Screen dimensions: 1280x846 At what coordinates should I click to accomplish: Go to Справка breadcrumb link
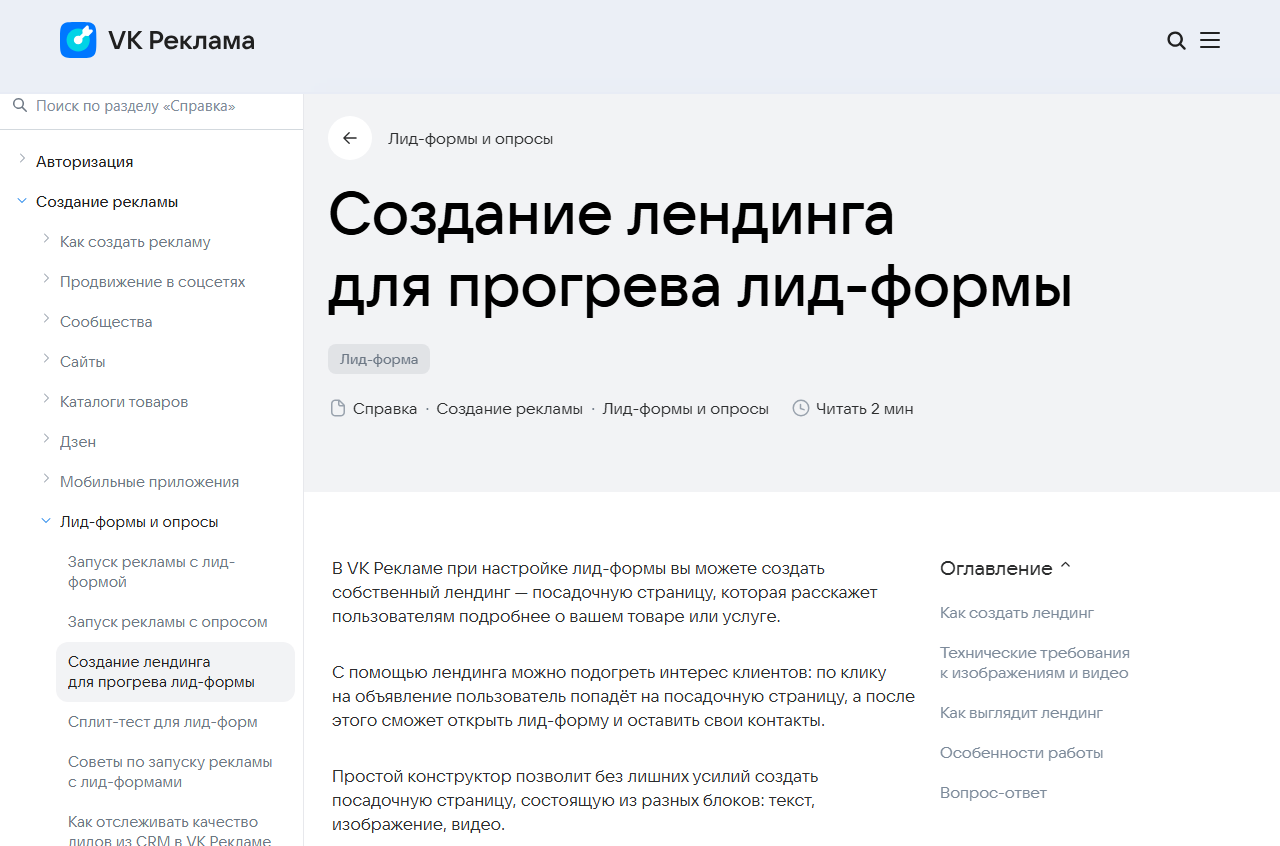[x=385, y=409]
